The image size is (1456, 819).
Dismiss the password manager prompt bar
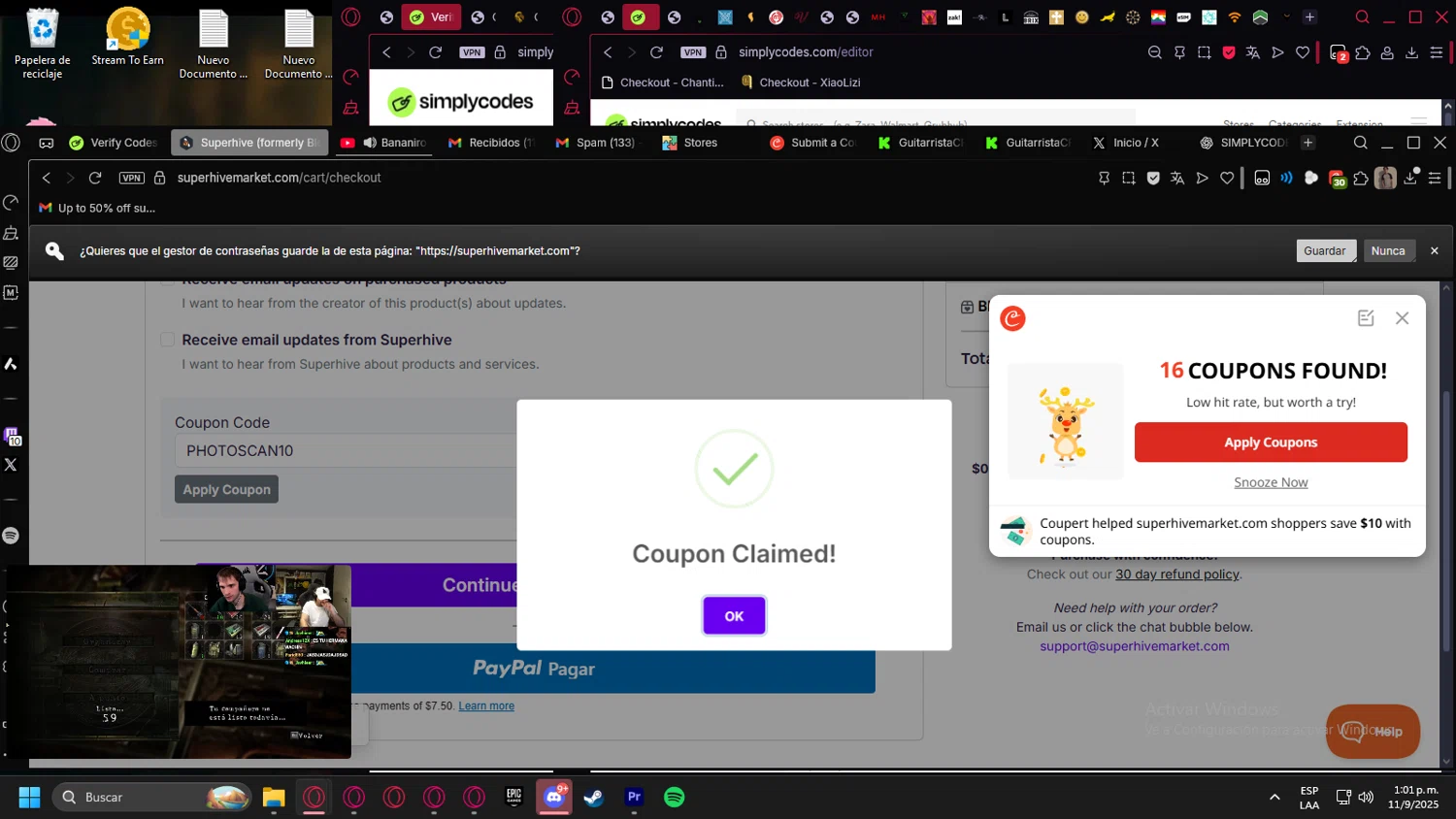pos(1435,250)
